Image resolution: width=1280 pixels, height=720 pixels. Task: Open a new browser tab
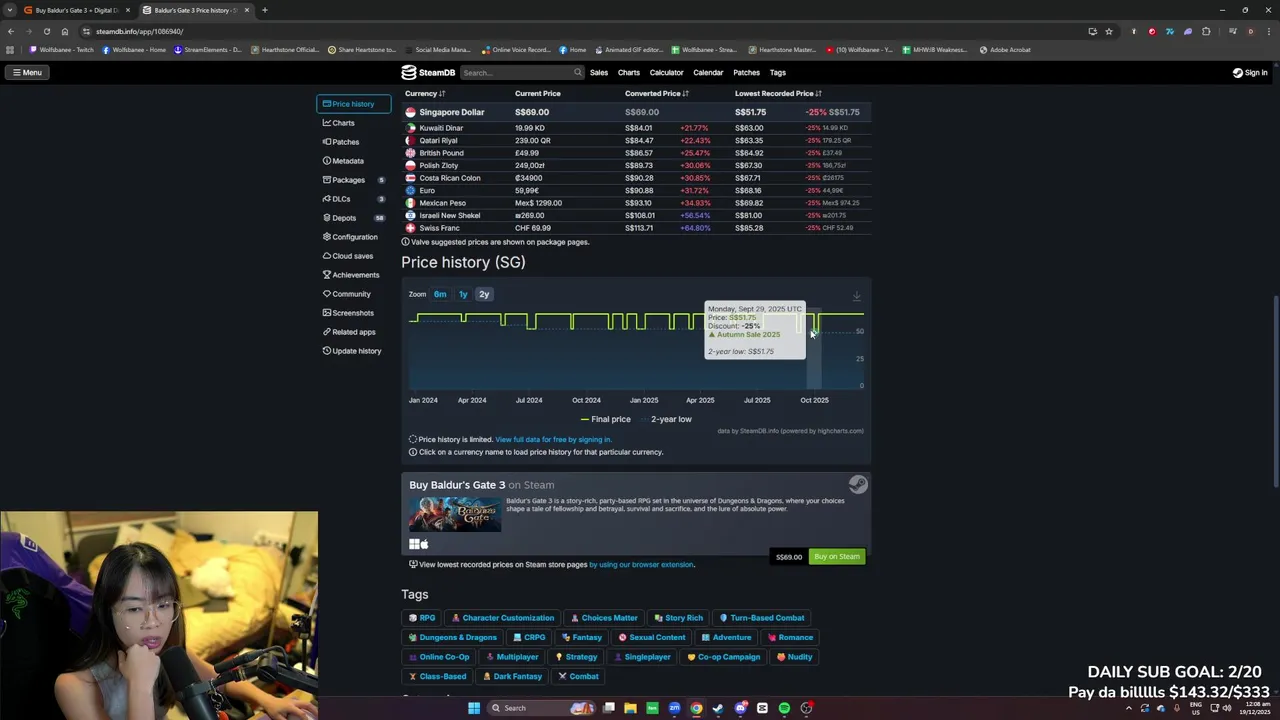pos(264,10)
